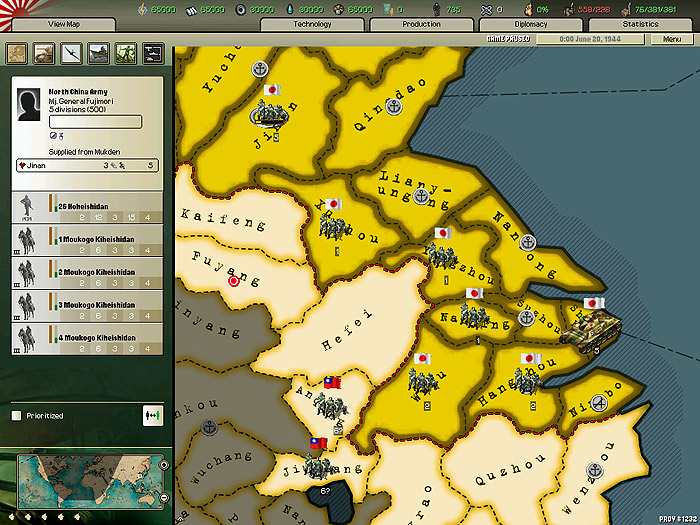
Task: Select the air units plane icon
Action: point(72,53)
